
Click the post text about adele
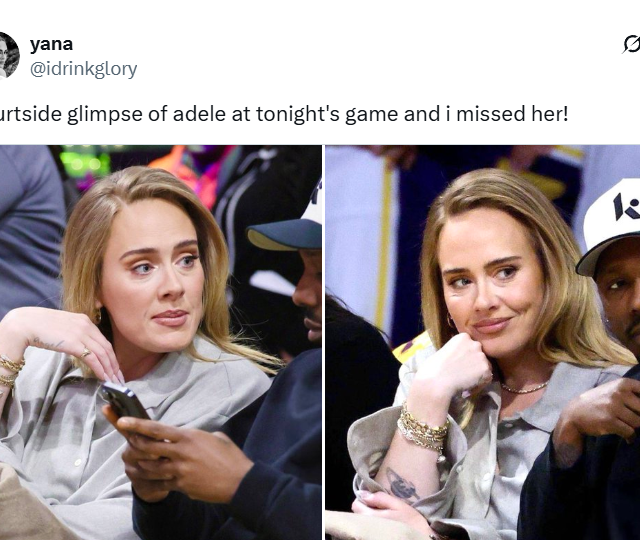tap(284, 114)
